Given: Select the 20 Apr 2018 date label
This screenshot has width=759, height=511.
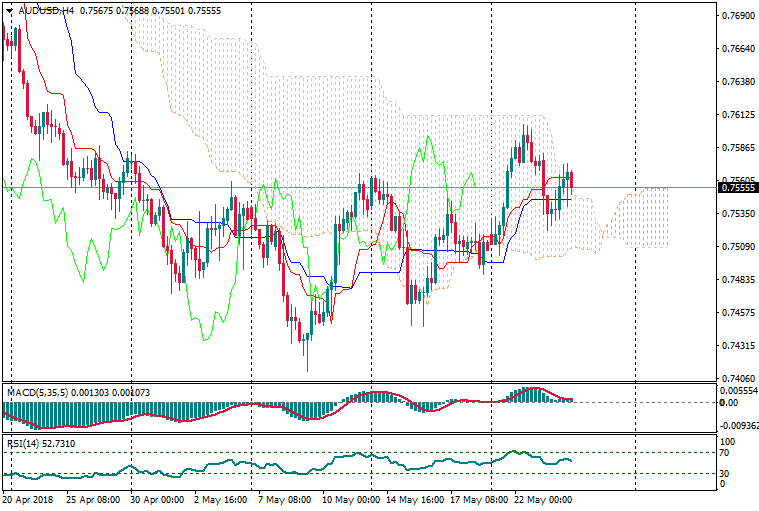Looking at the screenshot, I should 27,498.
